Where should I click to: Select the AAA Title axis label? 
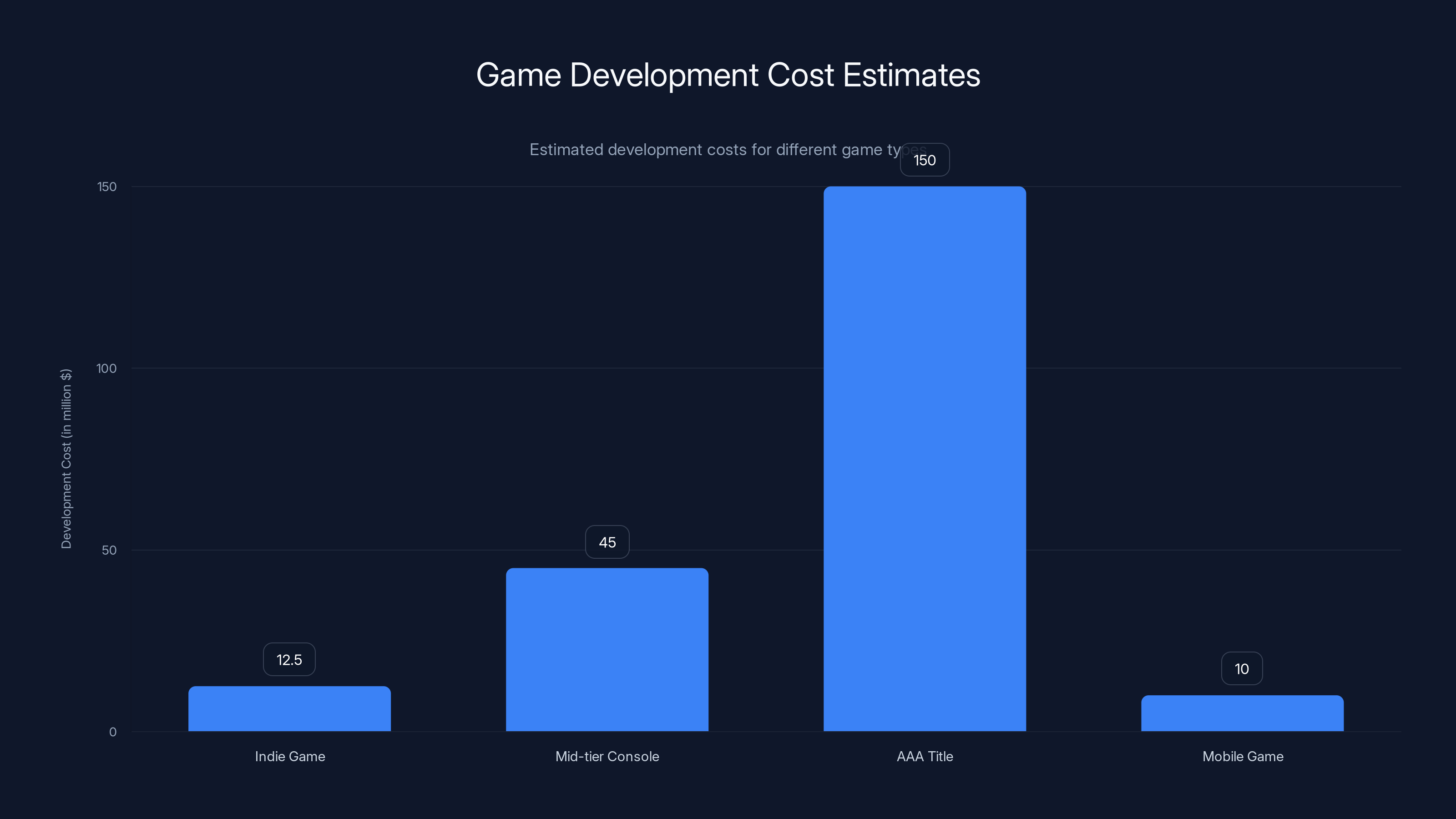click(x=925, y=756)
